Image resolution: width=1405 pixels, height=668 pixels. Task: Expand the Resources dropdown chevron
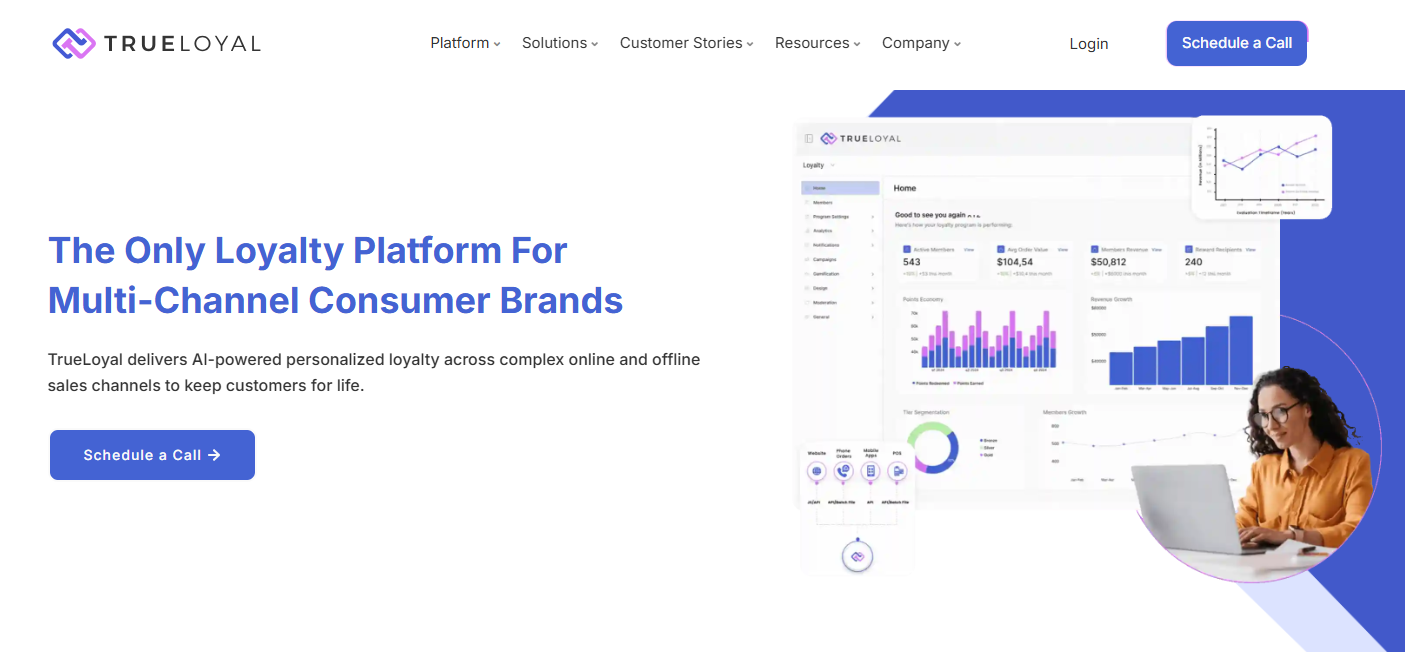click(857, 44)
